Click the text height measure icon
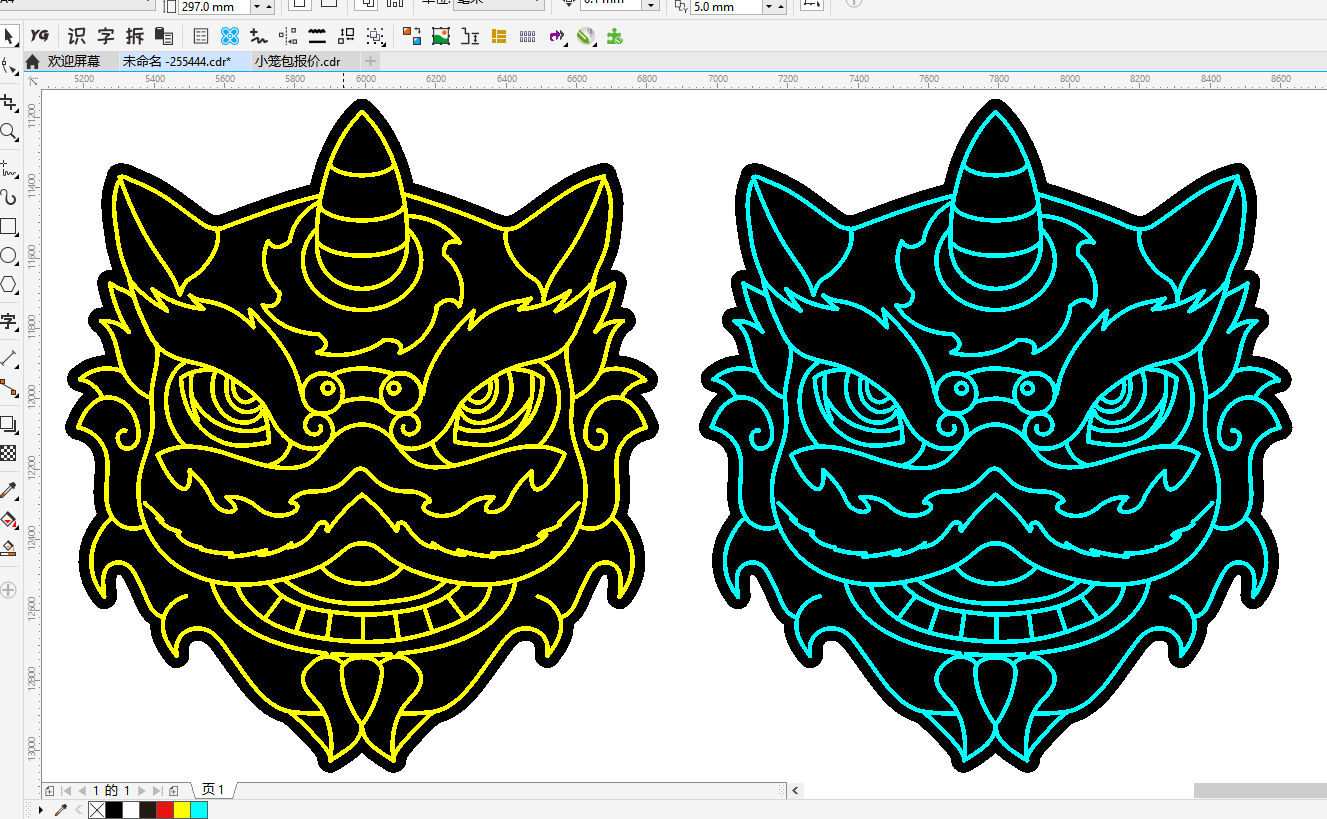Image resolution: width=1327 pixels, height=819 pixels. coord(470,36)
